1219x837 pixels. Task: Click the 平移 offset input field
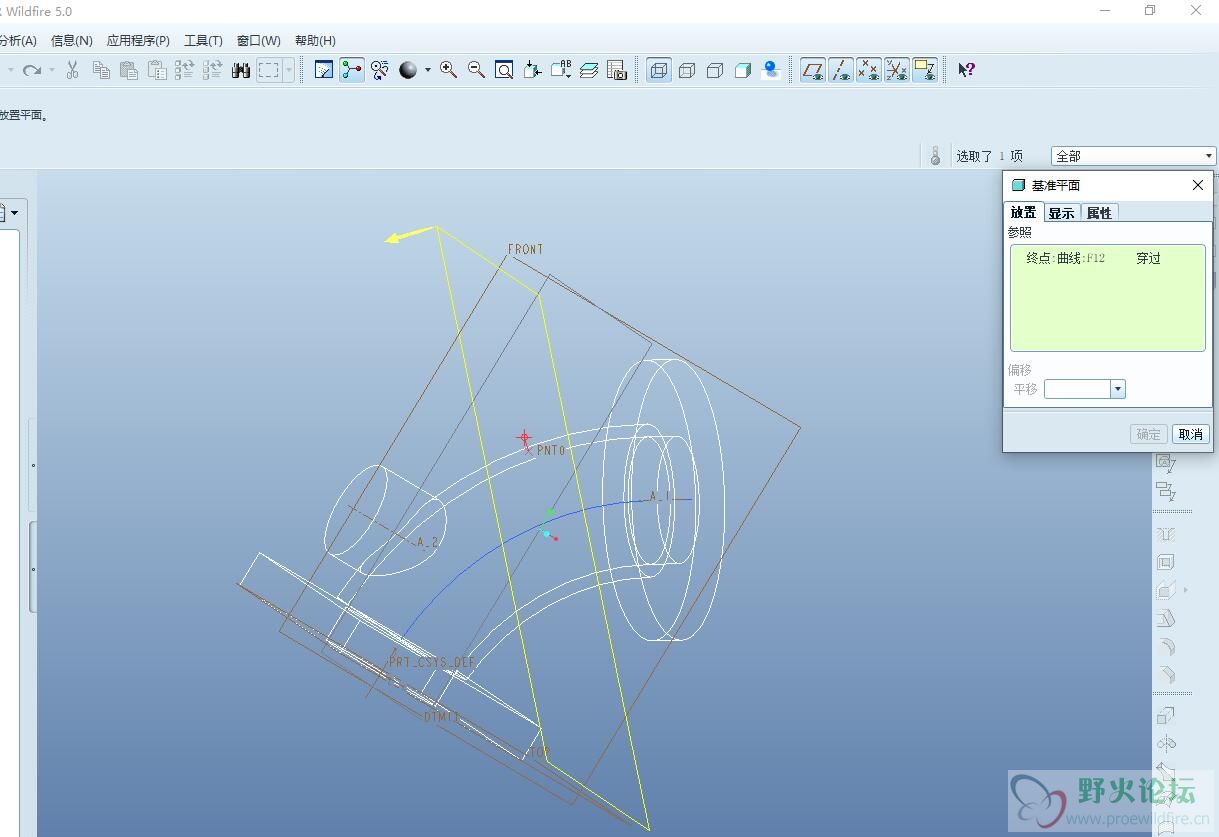1077,389
